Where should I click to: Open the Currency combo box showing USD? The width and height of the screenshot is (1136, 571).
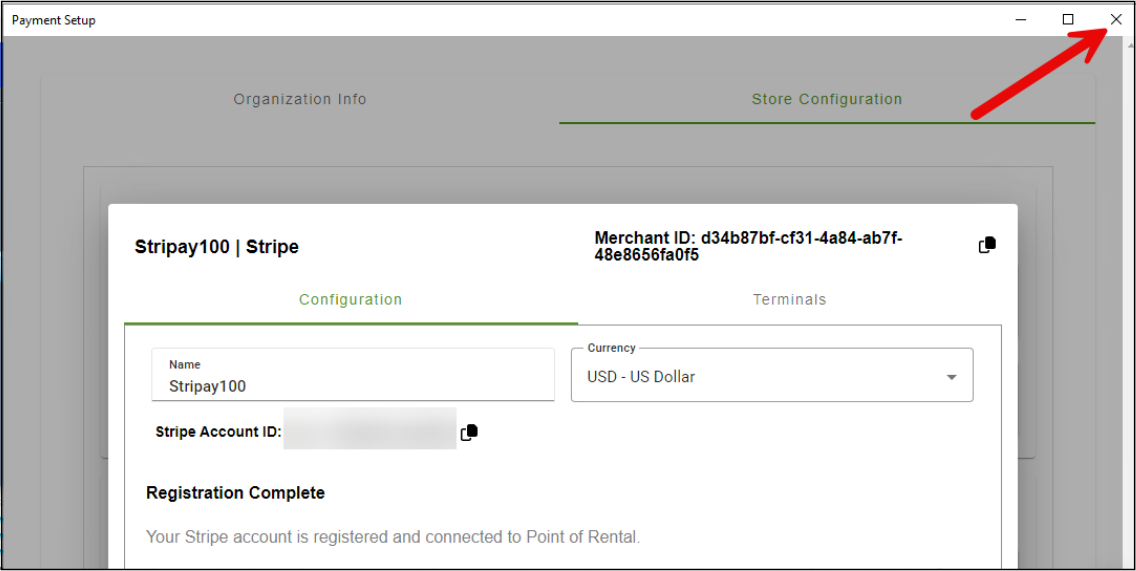pyautogui.click(x=760, y=377)
